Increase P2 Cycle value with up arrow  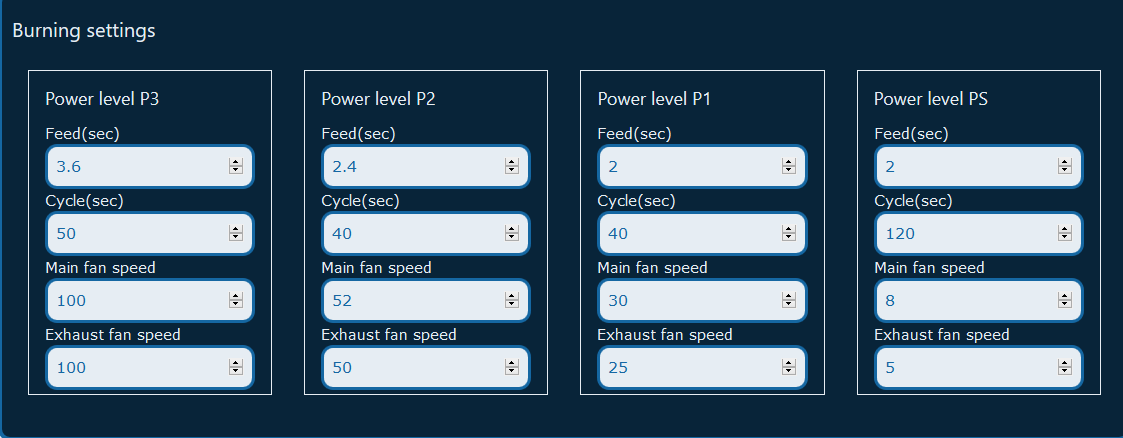click(512, 230)
